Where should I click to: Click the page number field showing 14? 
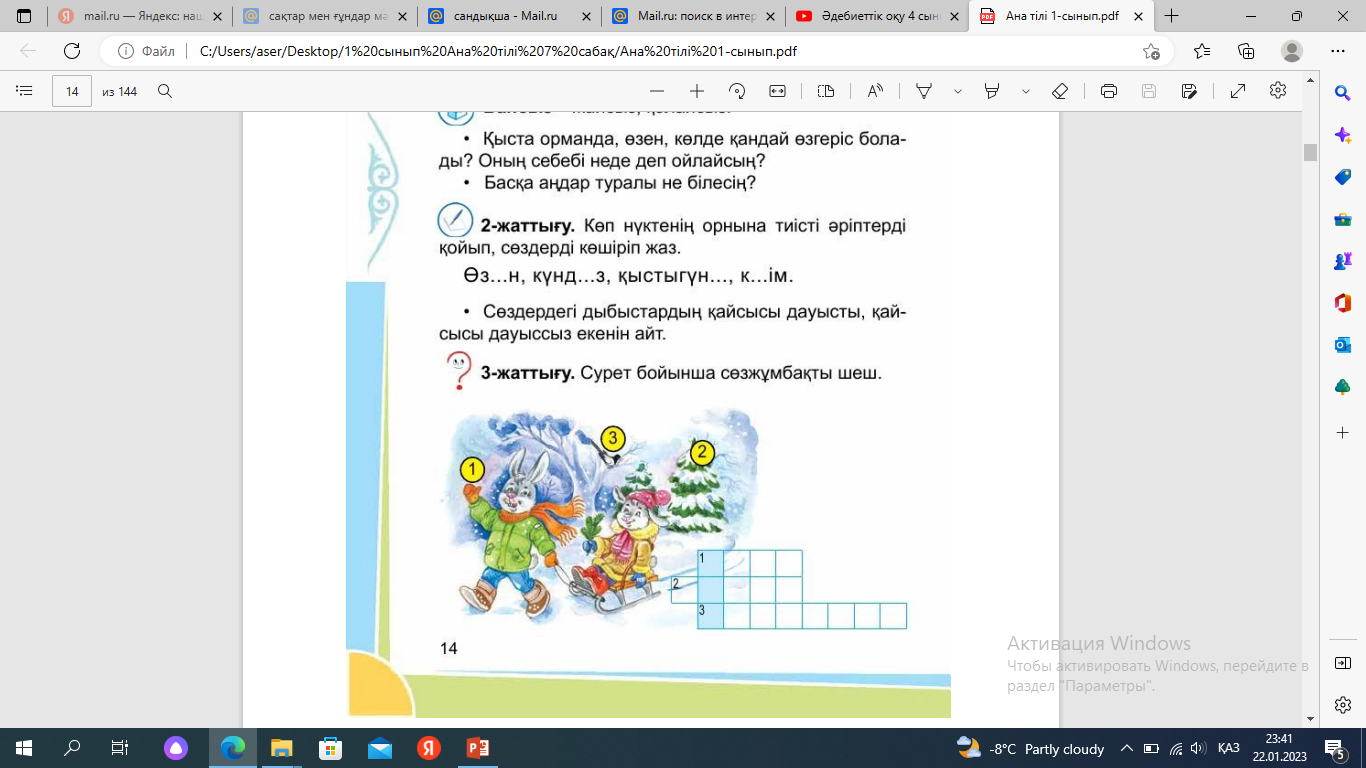[72, 91]
